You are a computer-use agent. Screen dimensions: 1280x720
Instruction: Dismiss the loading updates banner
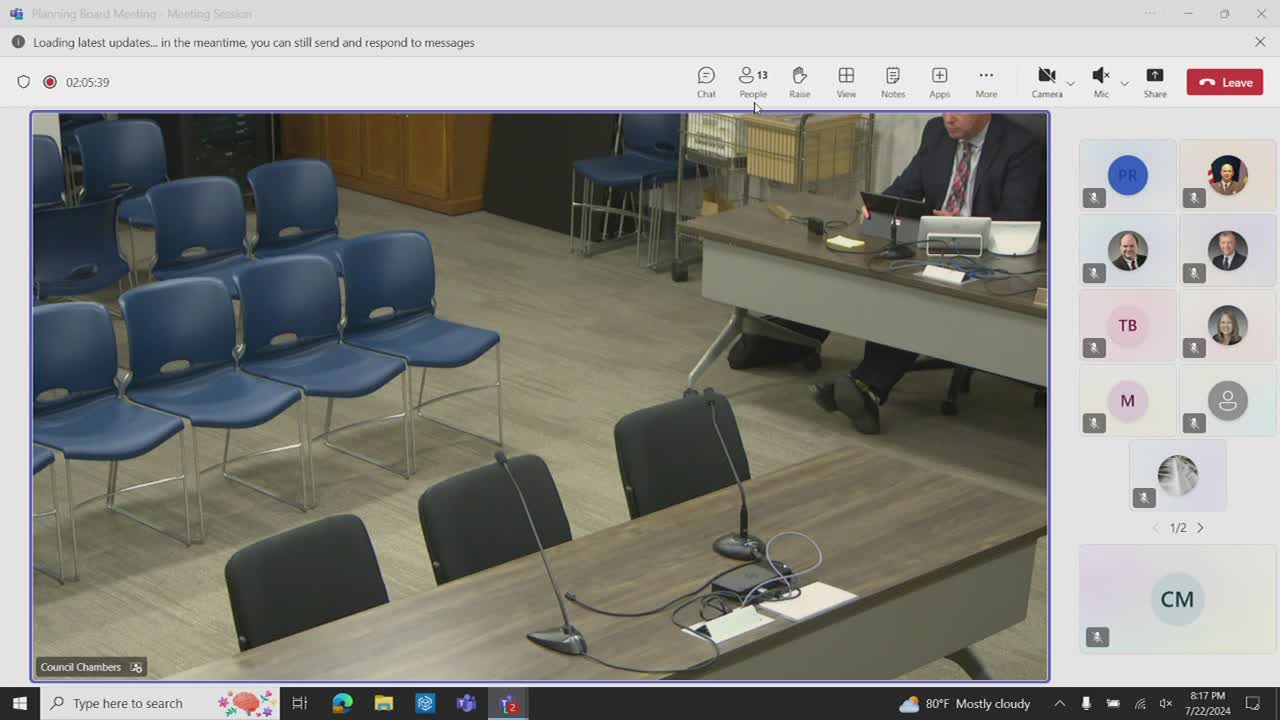(x=1260, y=42)
